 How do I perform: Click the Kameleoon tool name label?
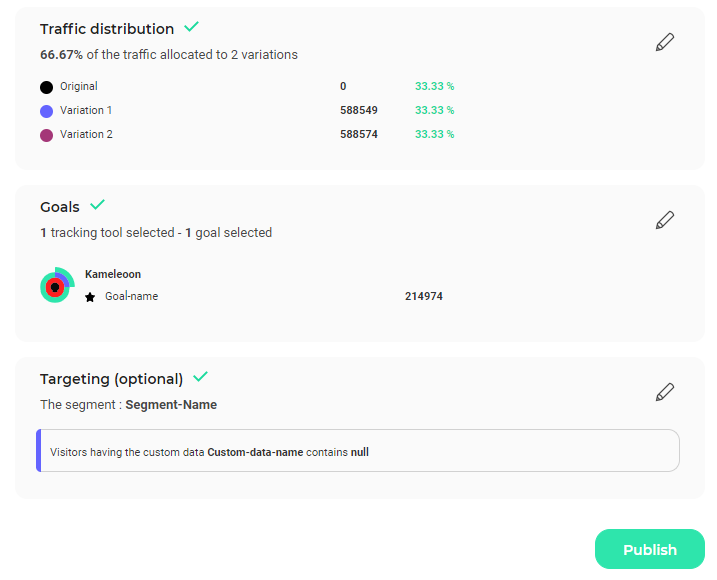pyautogui.click(x=113, y=274)
